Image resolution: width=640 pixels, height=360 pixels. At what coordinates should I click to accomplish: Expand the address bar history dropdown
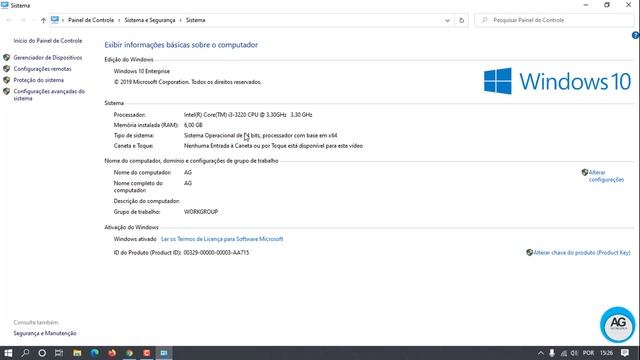(447, 20)
